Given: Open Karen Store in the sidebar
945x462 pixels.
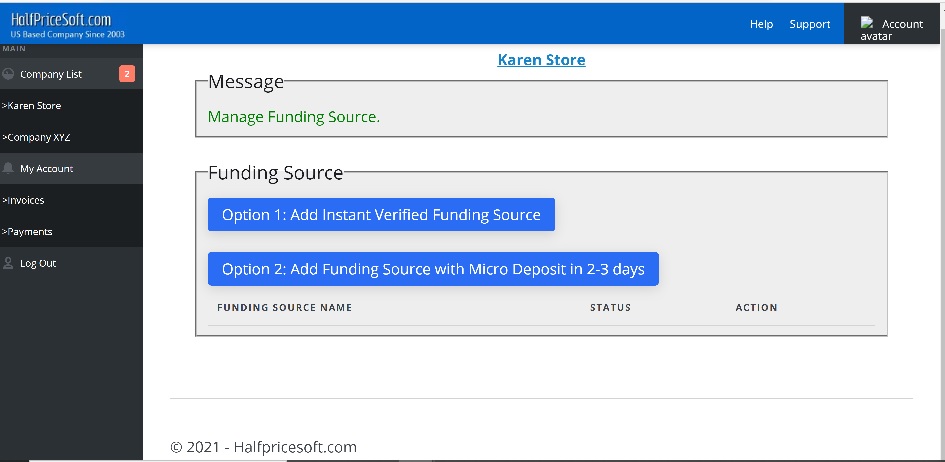Looking at the screenshot, I should [x=32, y=106].
